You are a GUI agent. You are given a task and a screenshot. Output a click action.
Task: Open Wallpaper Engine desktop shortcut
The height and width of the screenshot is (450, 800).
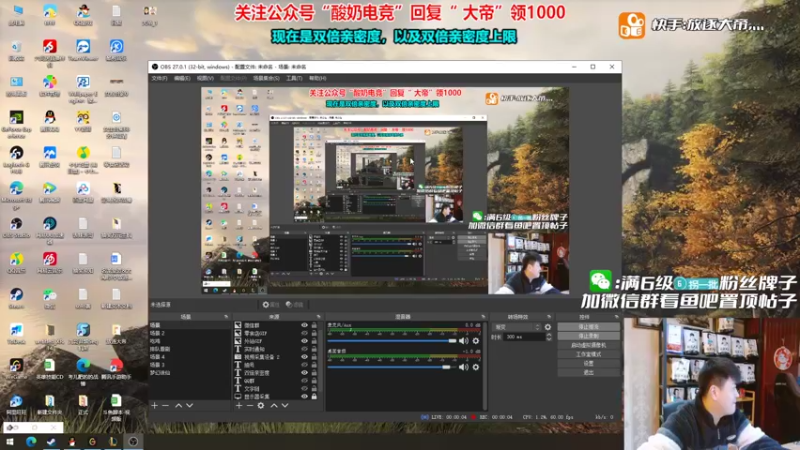[83, 88]
